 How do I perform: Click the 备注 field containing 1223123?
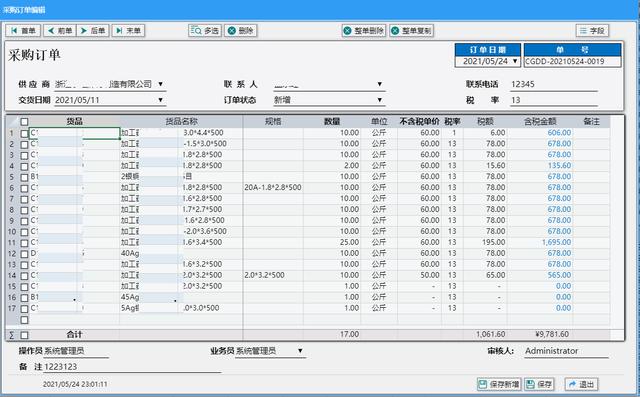pos(132,367)
